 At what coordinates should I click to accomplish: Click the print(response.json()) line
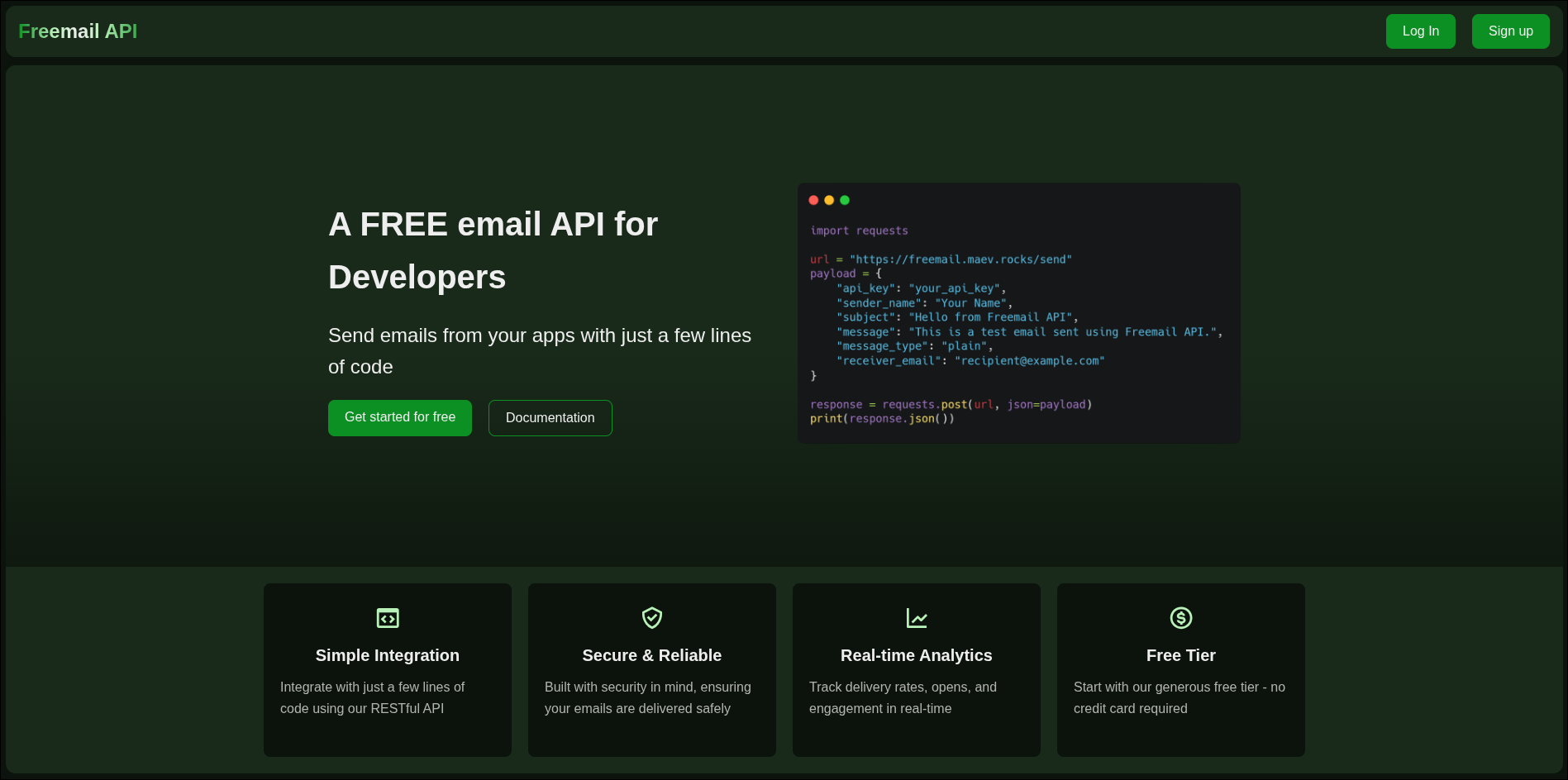(882, 419)
